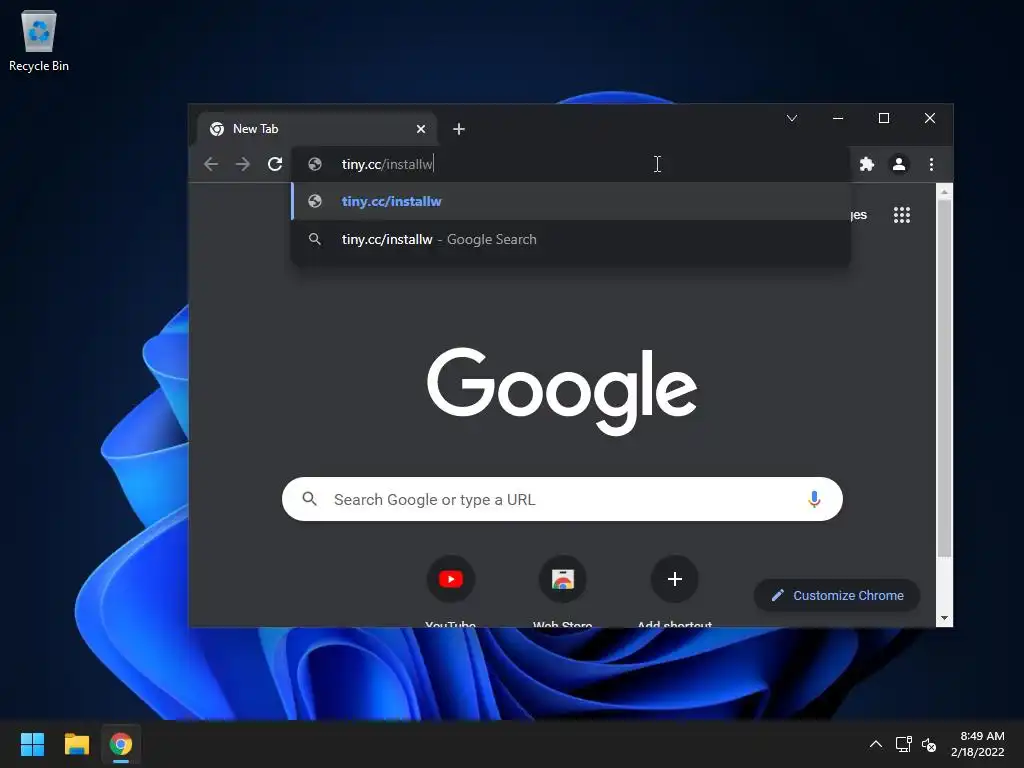Open the Chrome profile avatar icon
The image size is (1024, 768).
pos(899,164)
